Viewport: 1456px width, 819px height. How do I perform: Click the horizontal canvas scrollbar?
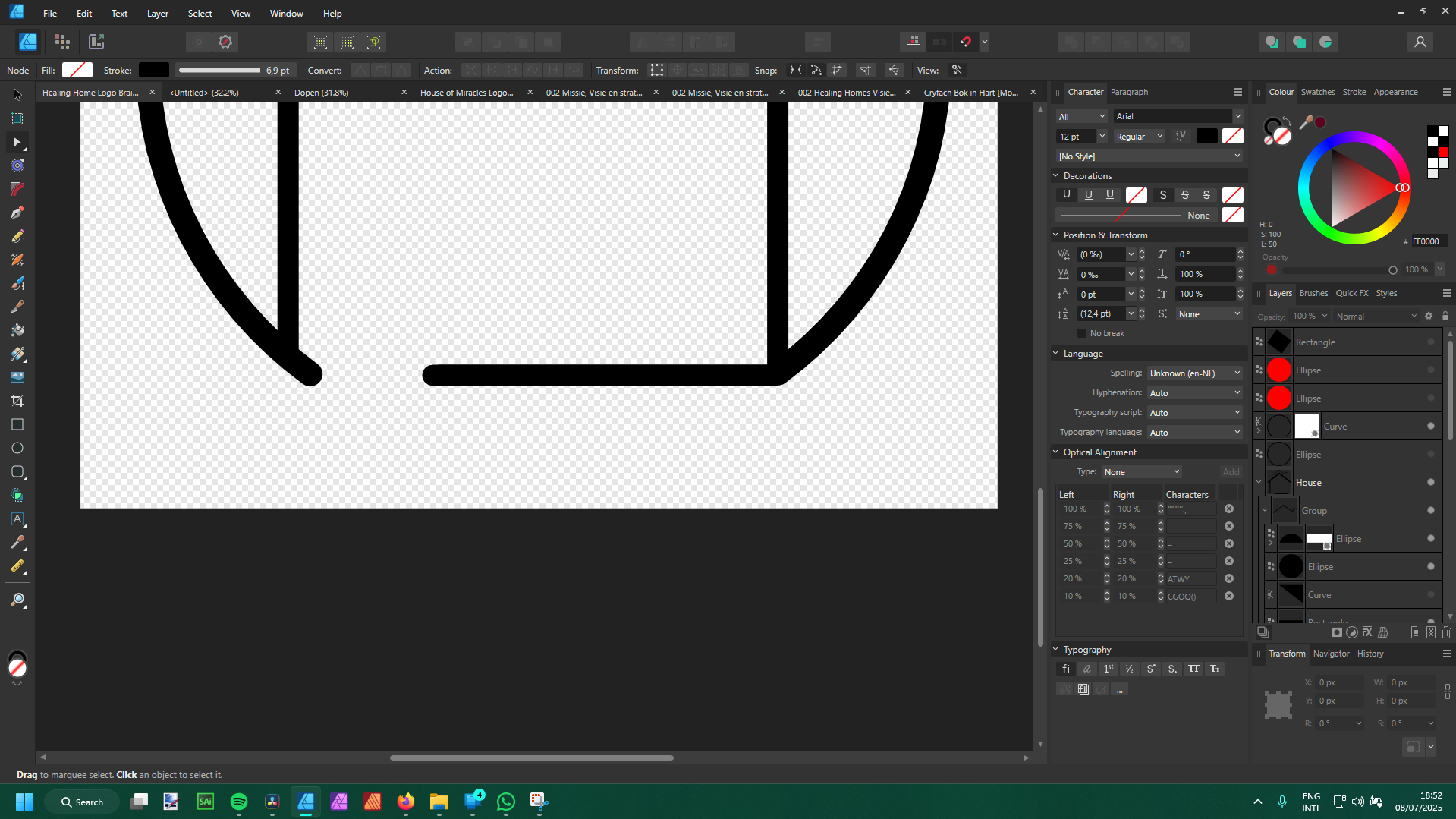(x=531, y=758)
